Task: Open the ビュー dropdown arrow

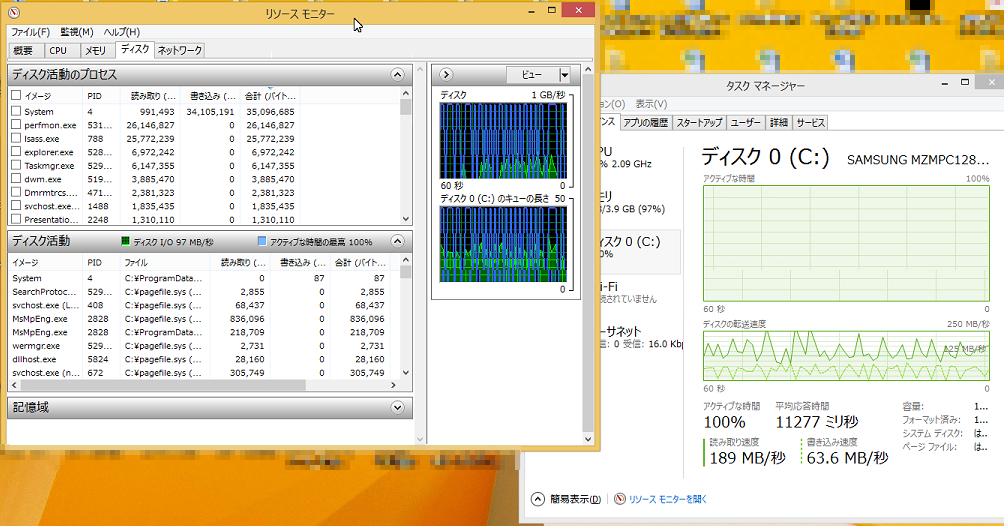Action: coord(565,75)
